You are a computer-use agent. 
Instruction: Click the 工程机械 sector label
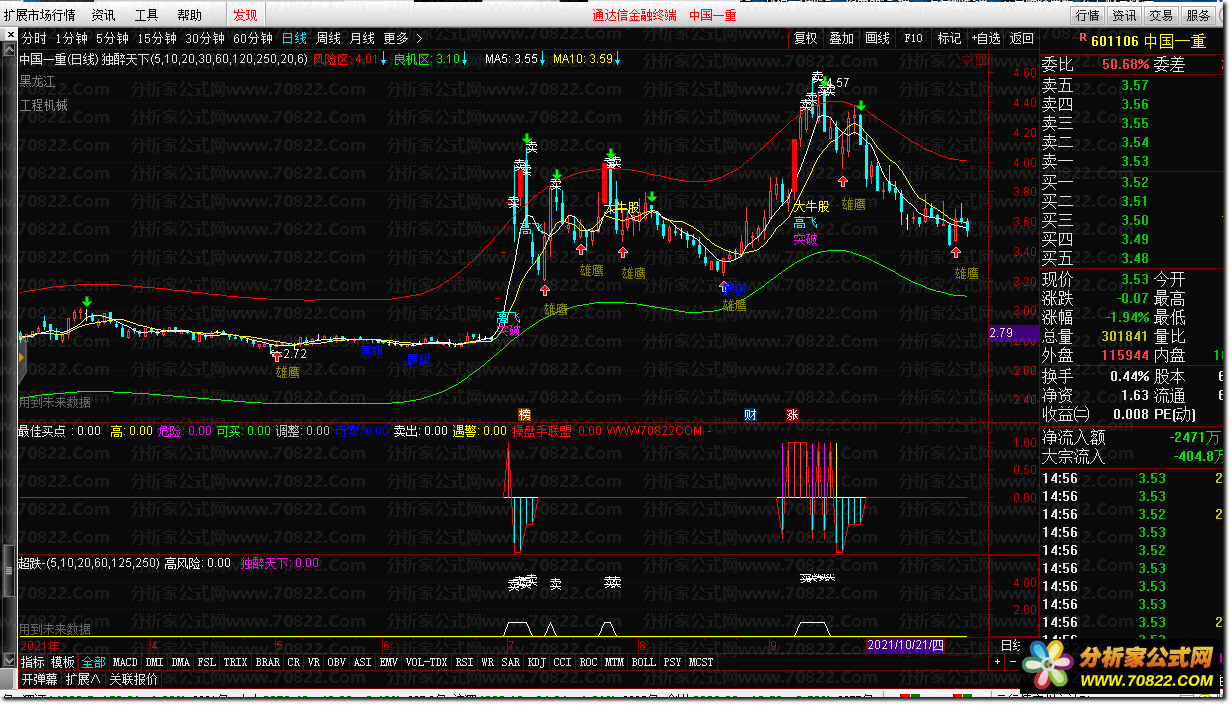[44, 106]
